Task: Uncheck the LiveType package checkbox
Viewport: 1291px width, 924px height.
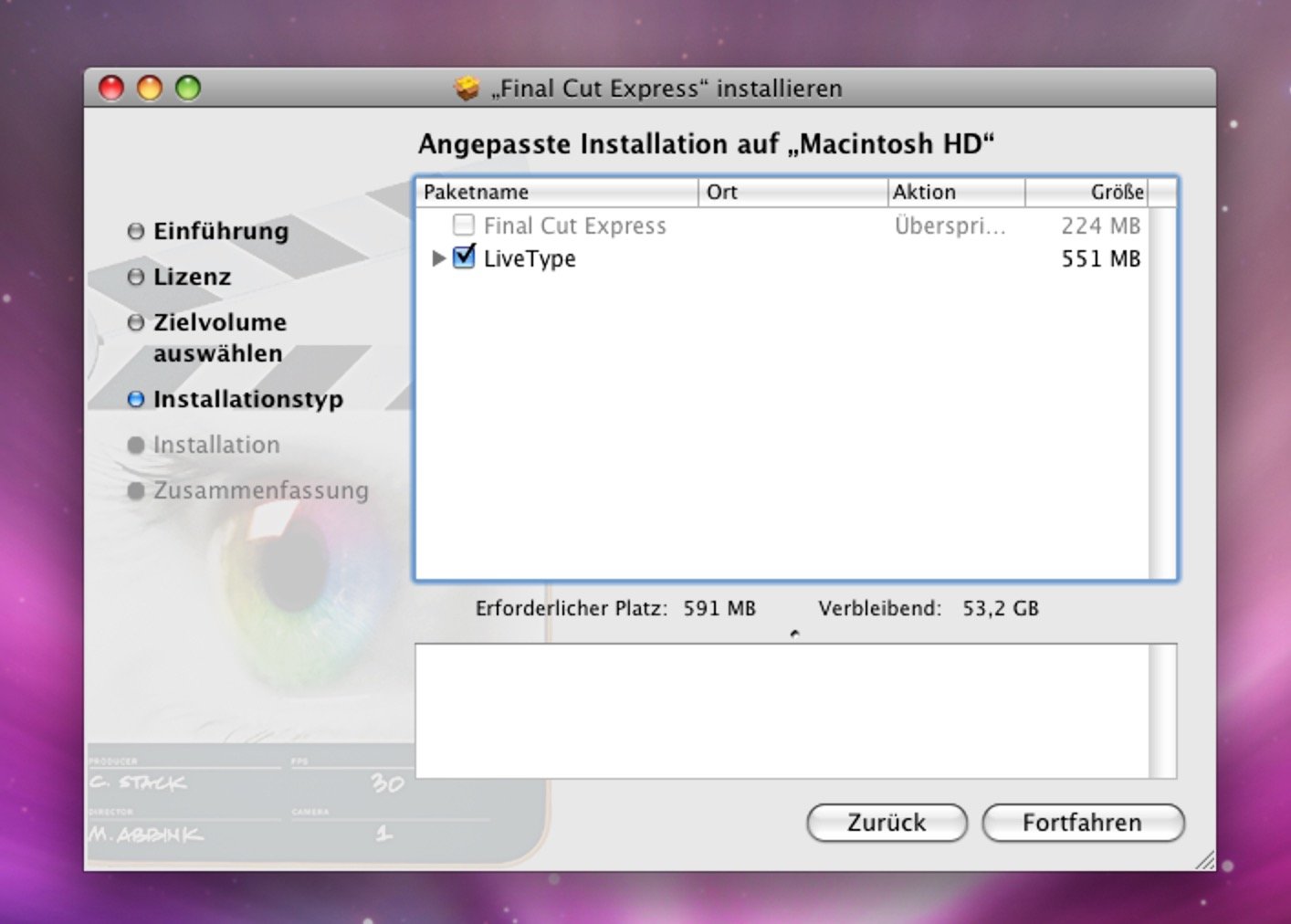Action: tap(464, 257)
